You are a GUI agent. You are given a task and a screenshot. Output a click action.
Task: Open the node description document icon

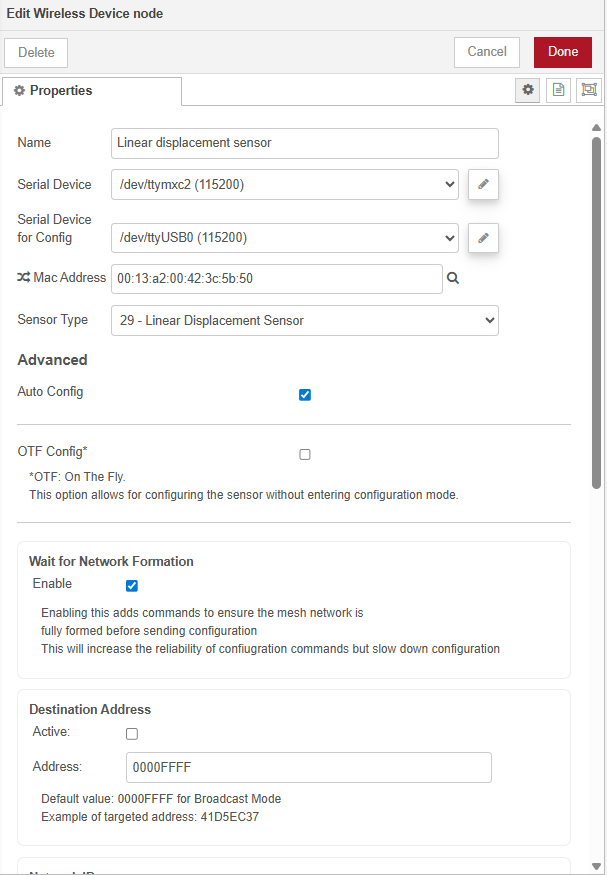click(559, 90)
